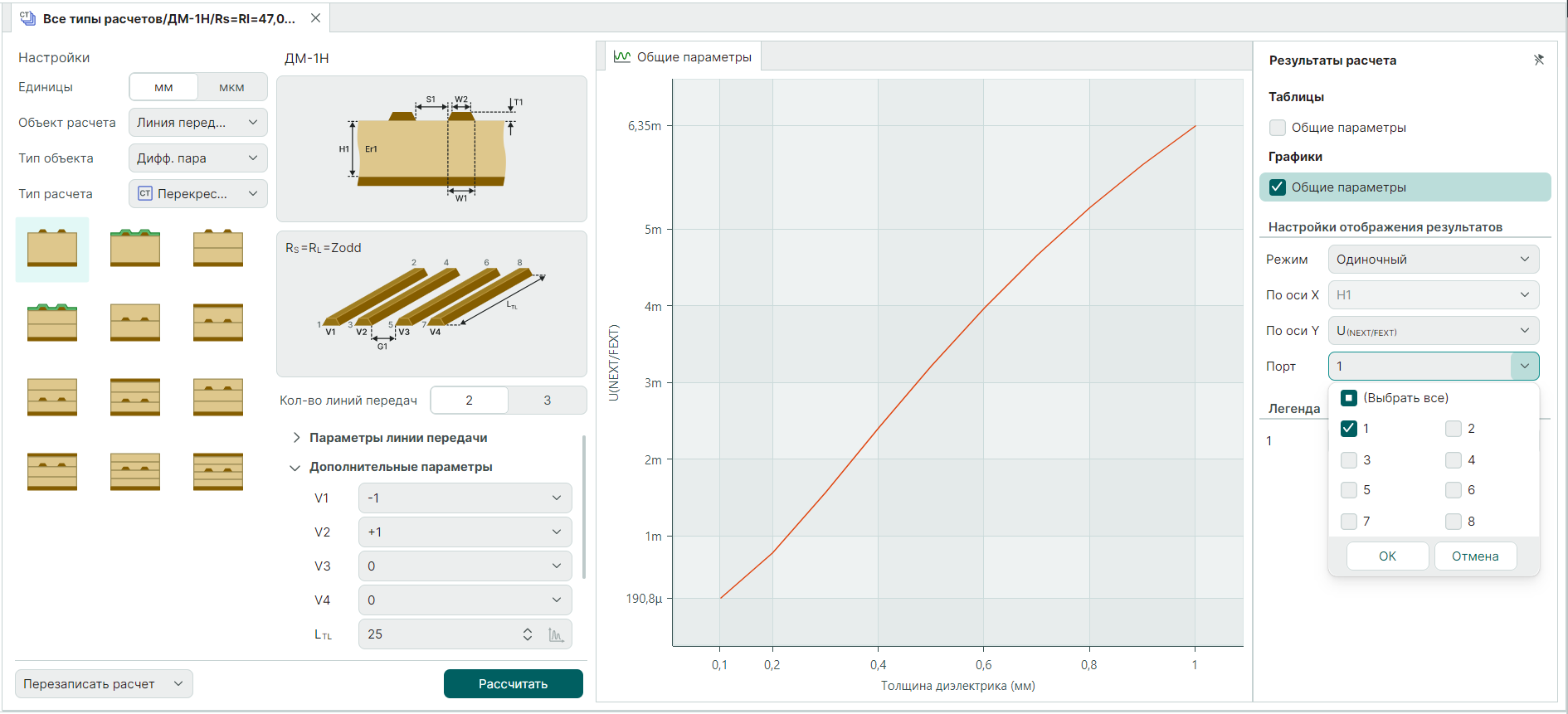
Task: Switch to the Общие параметры chart tab
Action: tap(683, 57)
